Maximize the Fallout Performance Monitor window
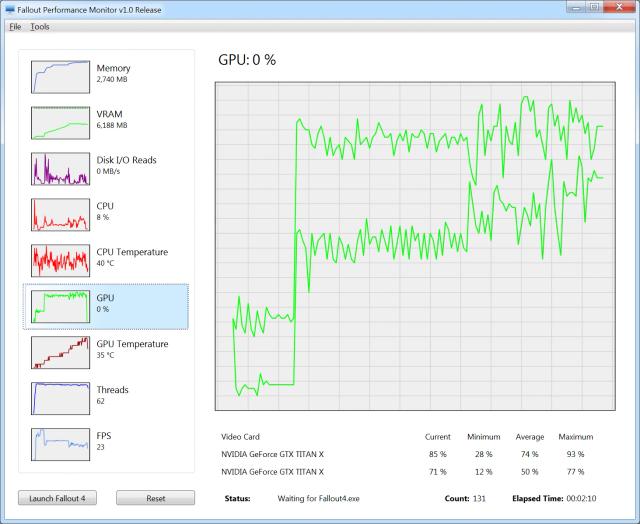 tap(594, 7)
